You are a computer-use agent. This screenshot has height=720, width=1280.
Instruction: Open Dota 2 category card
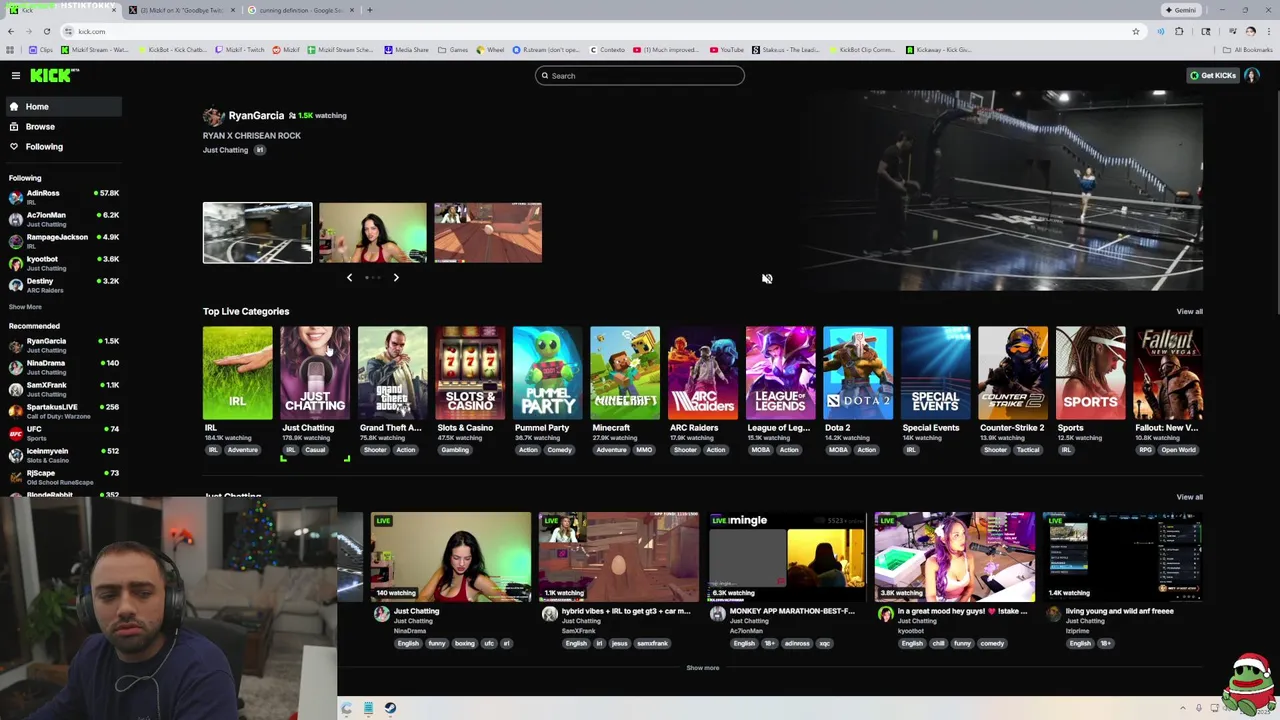click(858, 373)
